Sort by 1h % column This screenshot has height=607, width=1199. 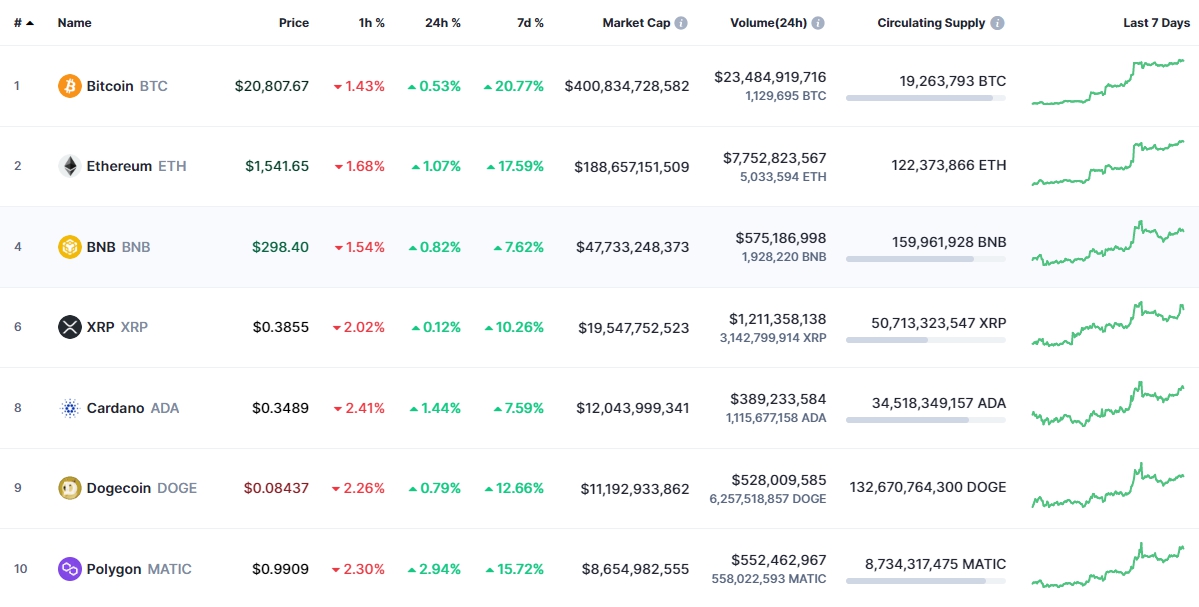[372, 23]
